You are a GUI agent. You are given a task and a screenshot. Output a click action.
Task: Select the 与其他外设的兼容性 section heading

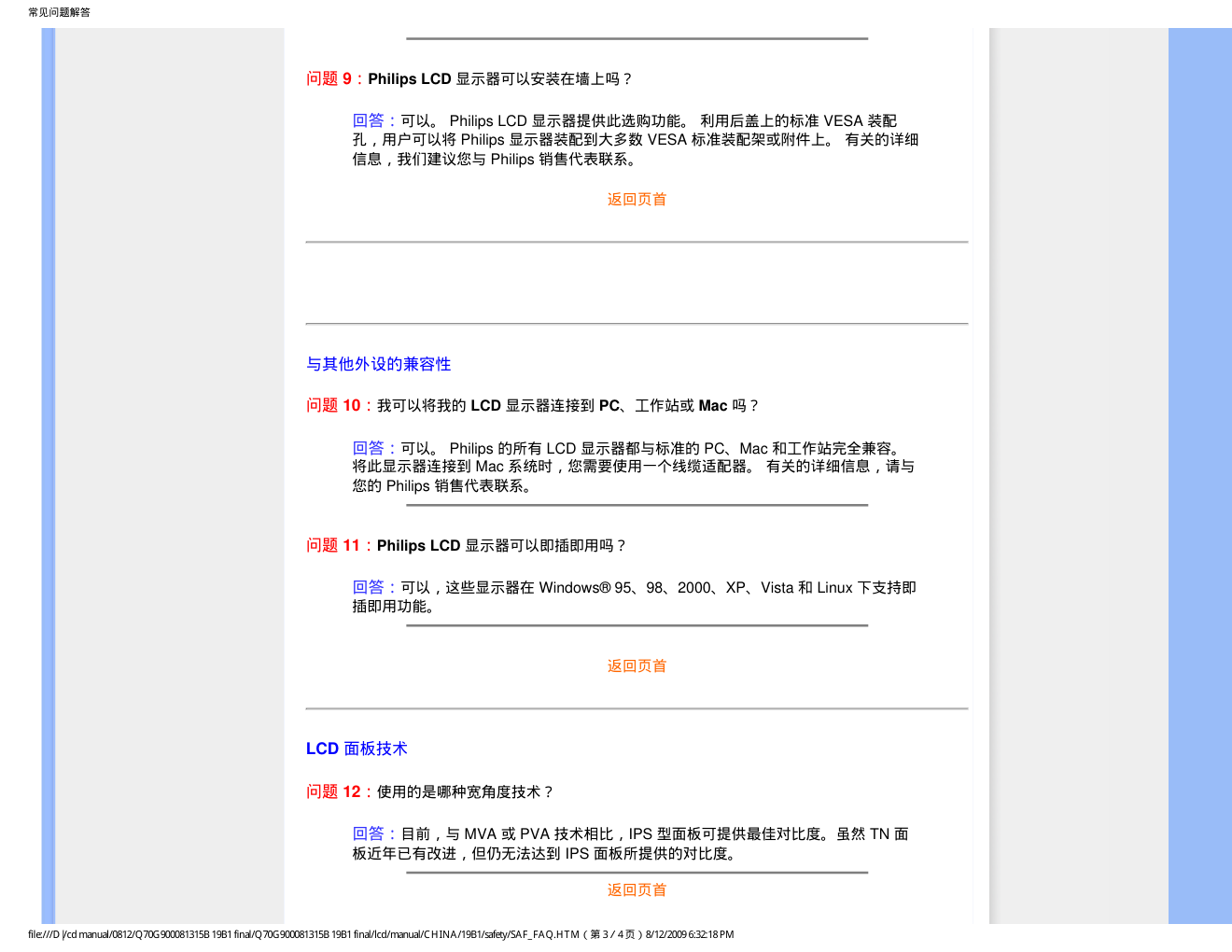point(378,364)
